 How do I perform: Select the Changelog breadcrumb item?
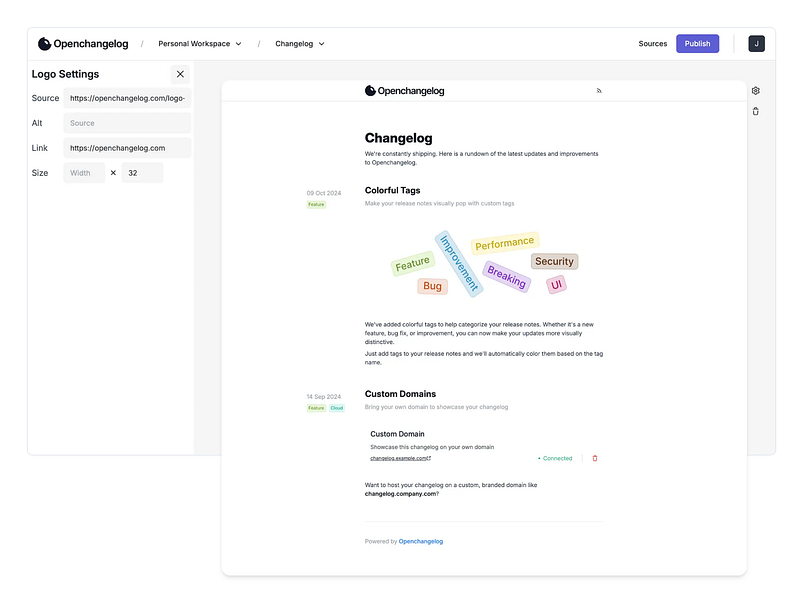click(293, 43)
